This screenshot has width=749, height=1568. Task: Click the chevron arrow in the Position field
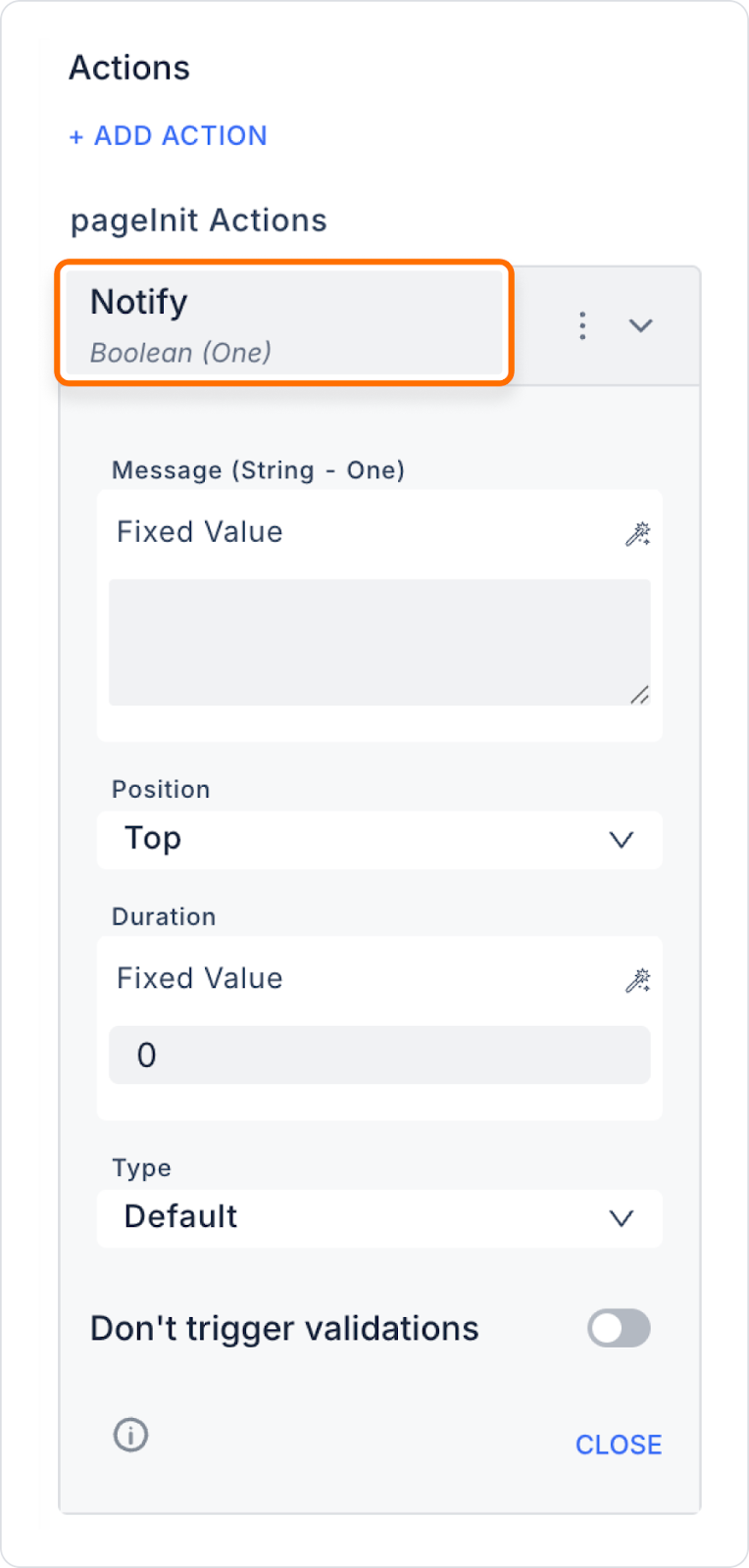(621, 840)
